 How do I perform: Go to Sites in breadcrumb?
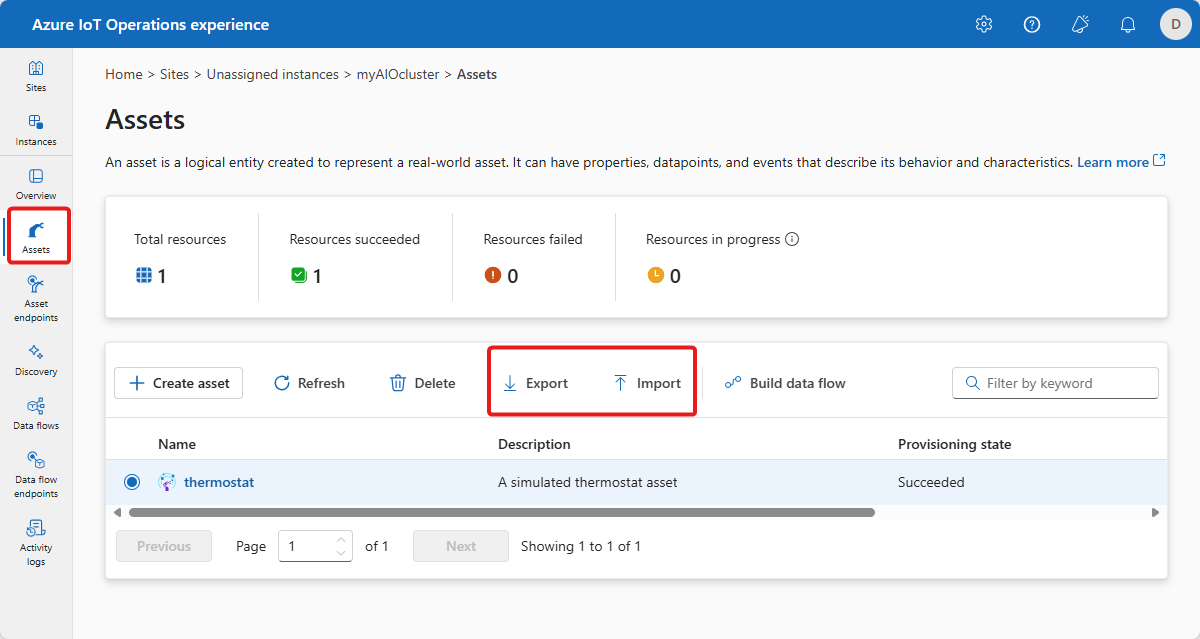(175, 75)
